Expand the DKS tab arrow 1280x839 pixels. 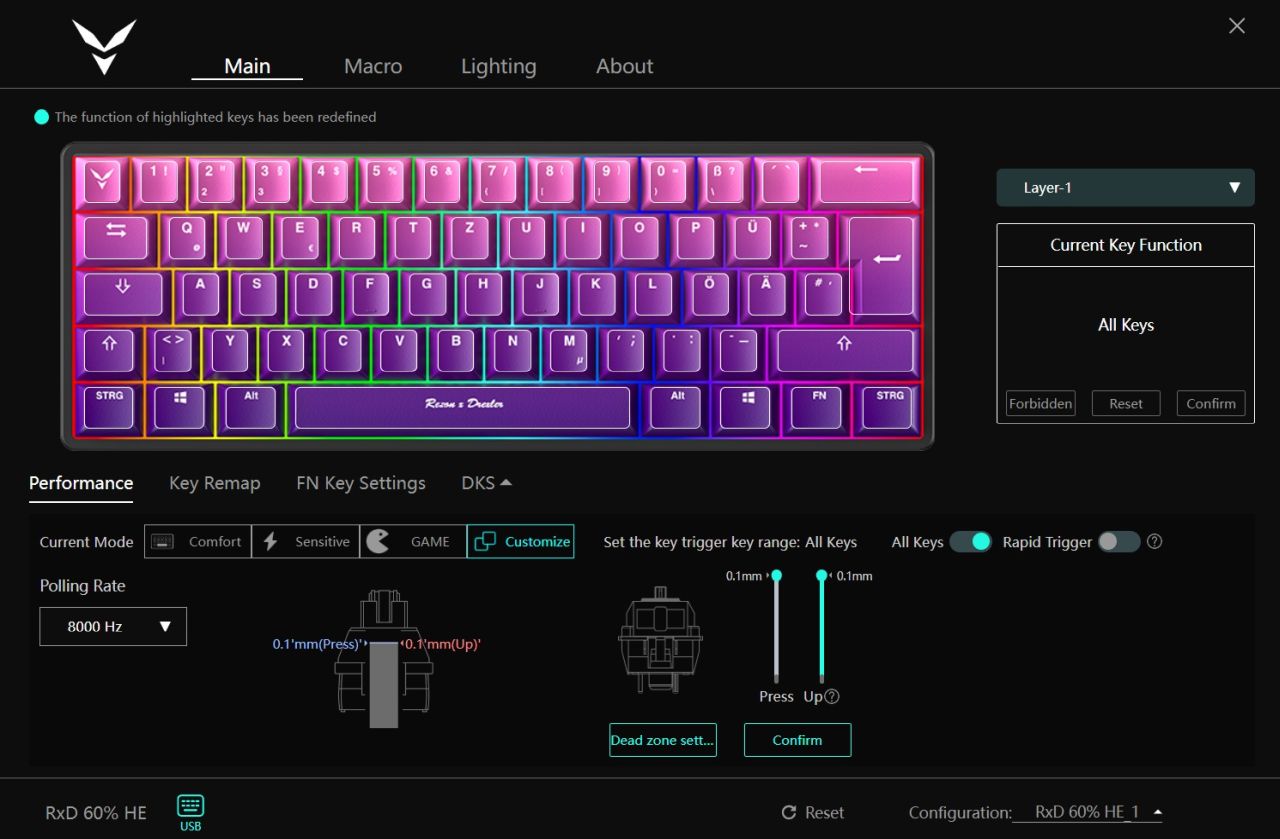point(506,482)
